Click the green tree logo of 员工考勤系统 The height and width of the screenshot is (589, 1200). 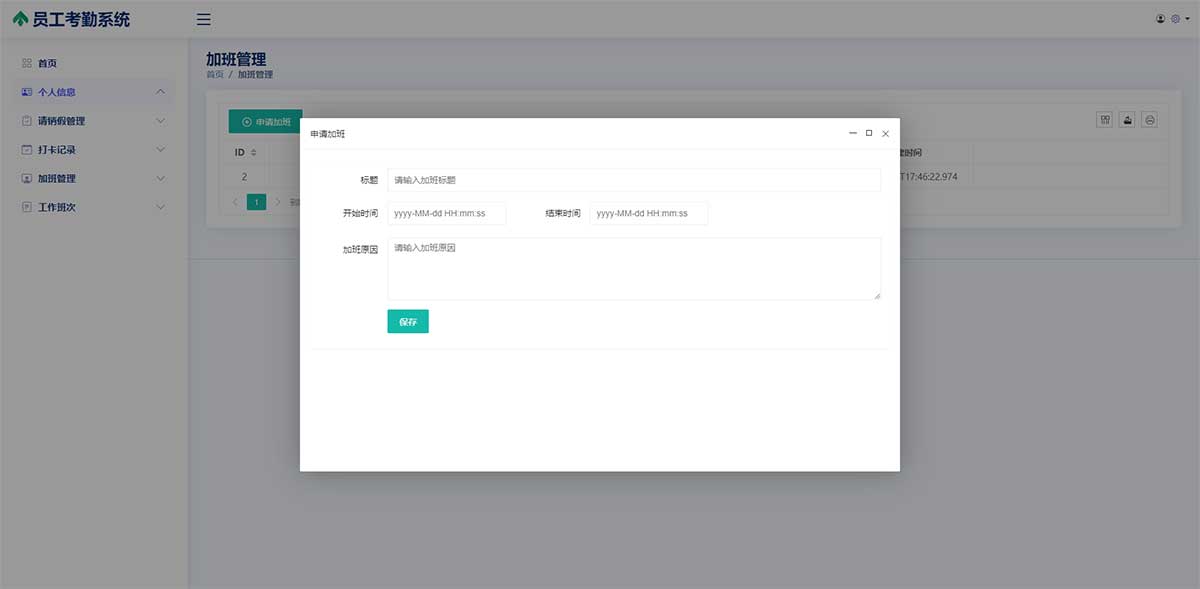[21, 19]
